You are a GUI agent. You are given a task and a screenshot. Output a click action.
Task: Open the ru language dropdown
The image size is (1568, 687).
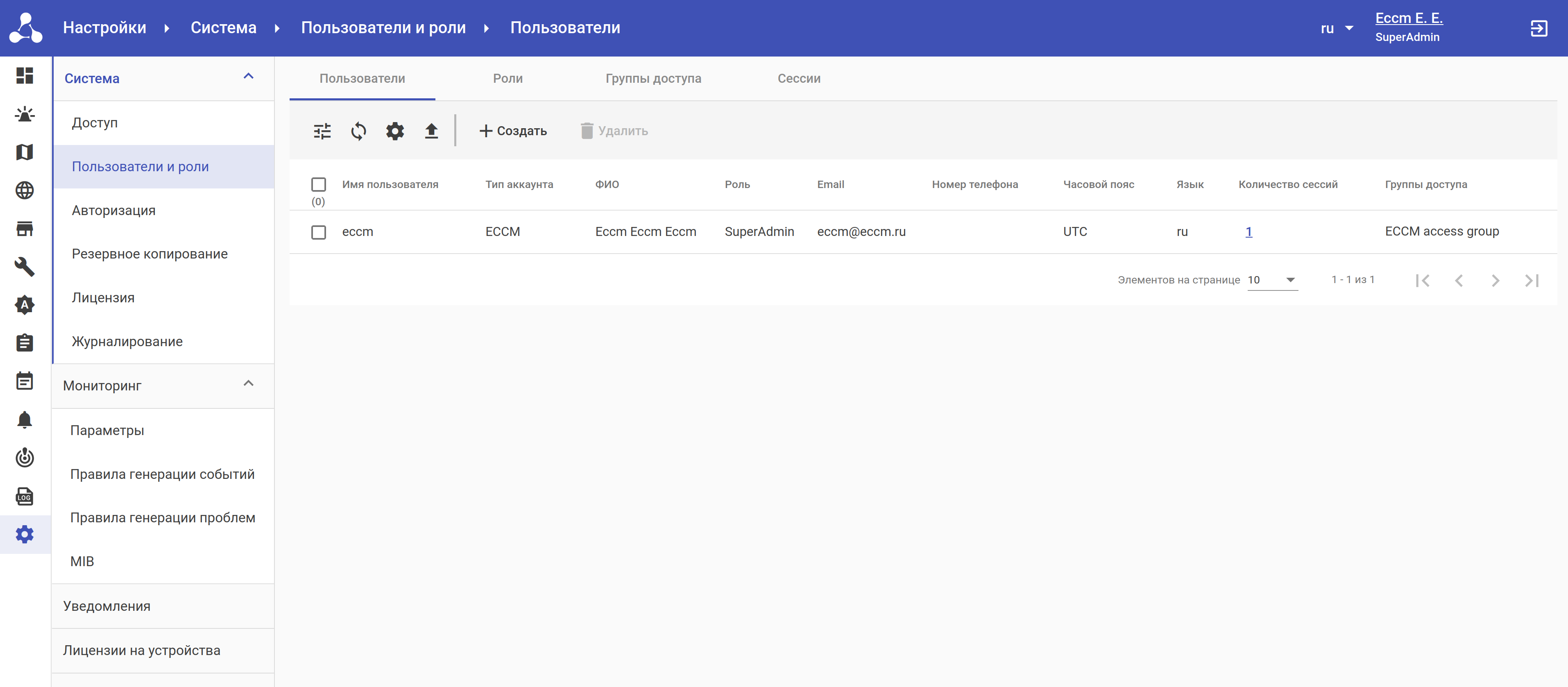point(1337,28)
